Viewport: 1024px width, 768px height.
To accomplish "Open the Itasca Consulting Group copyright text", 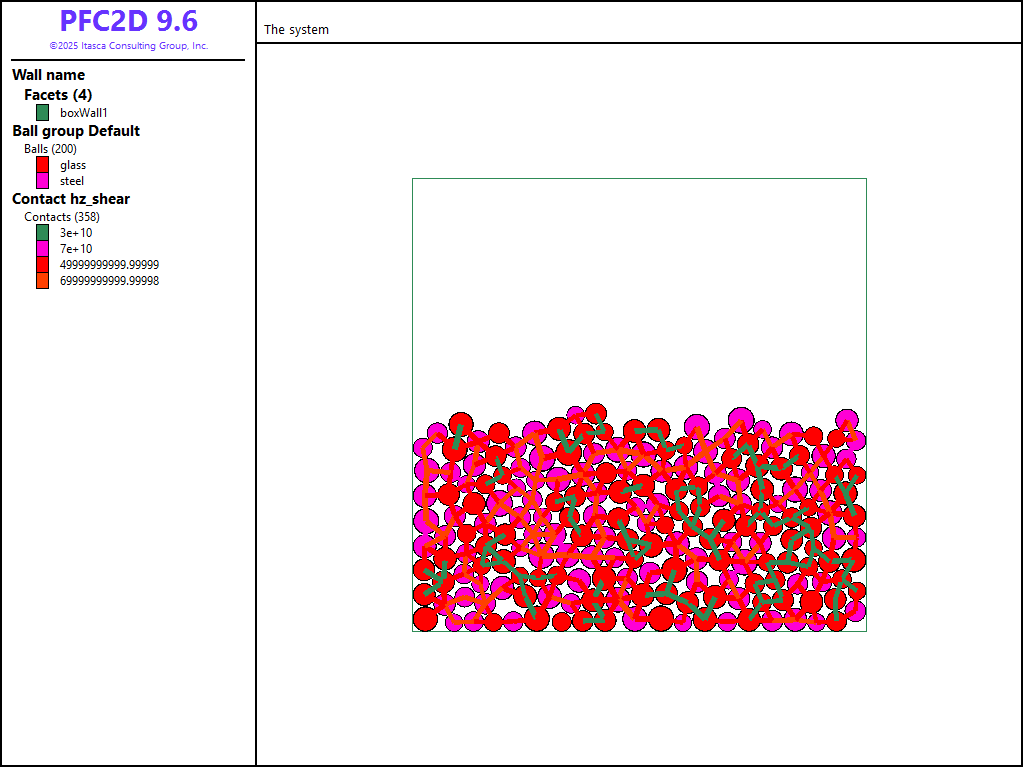I will pos(128,46).
